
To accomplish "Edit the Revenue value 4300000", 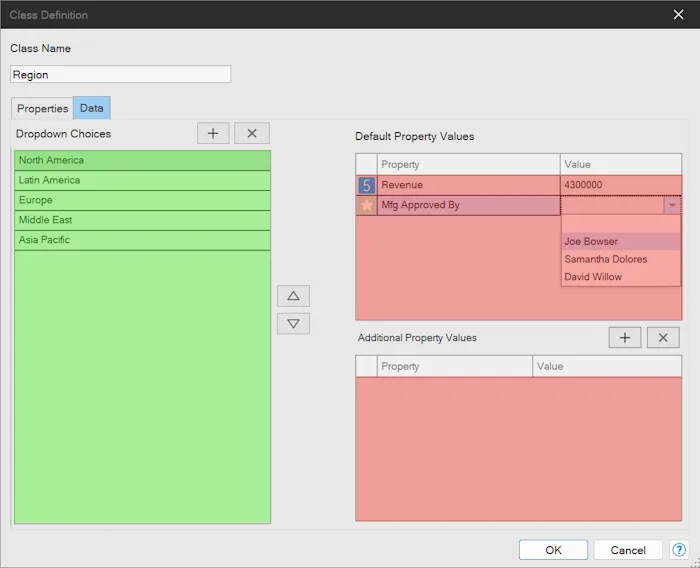I will point(621,185).
